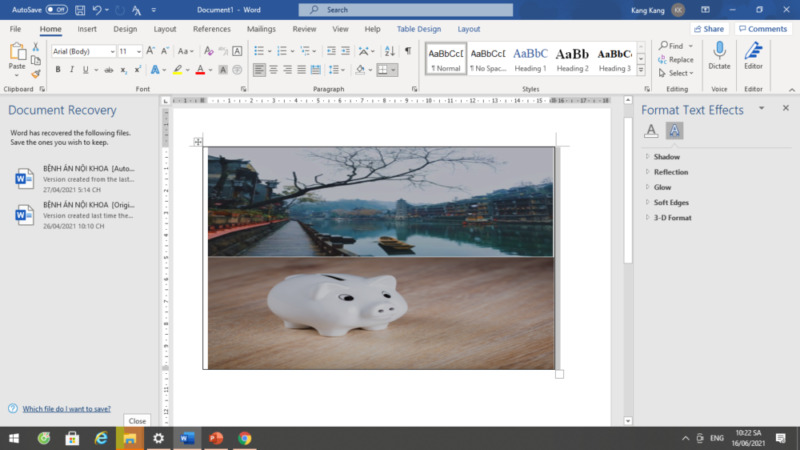
Task: Click the Increase Indent icon
Action: [345, 51]
